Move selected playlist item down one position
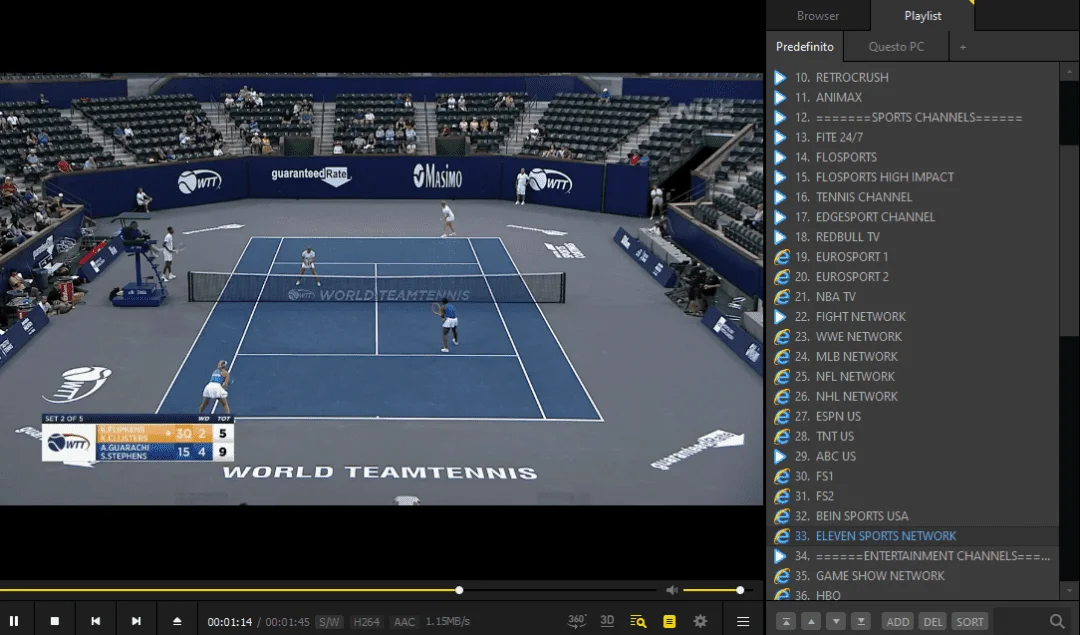 pos(835,621)
